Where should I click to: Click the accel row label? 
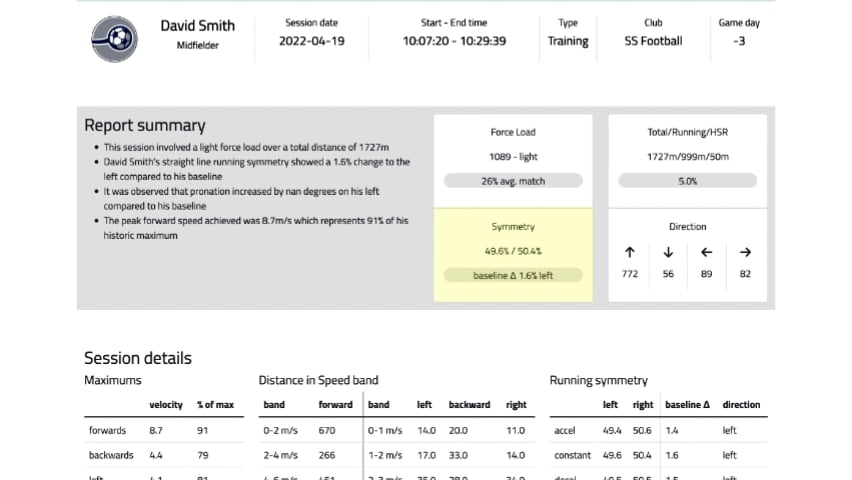[x=565, y=431]
